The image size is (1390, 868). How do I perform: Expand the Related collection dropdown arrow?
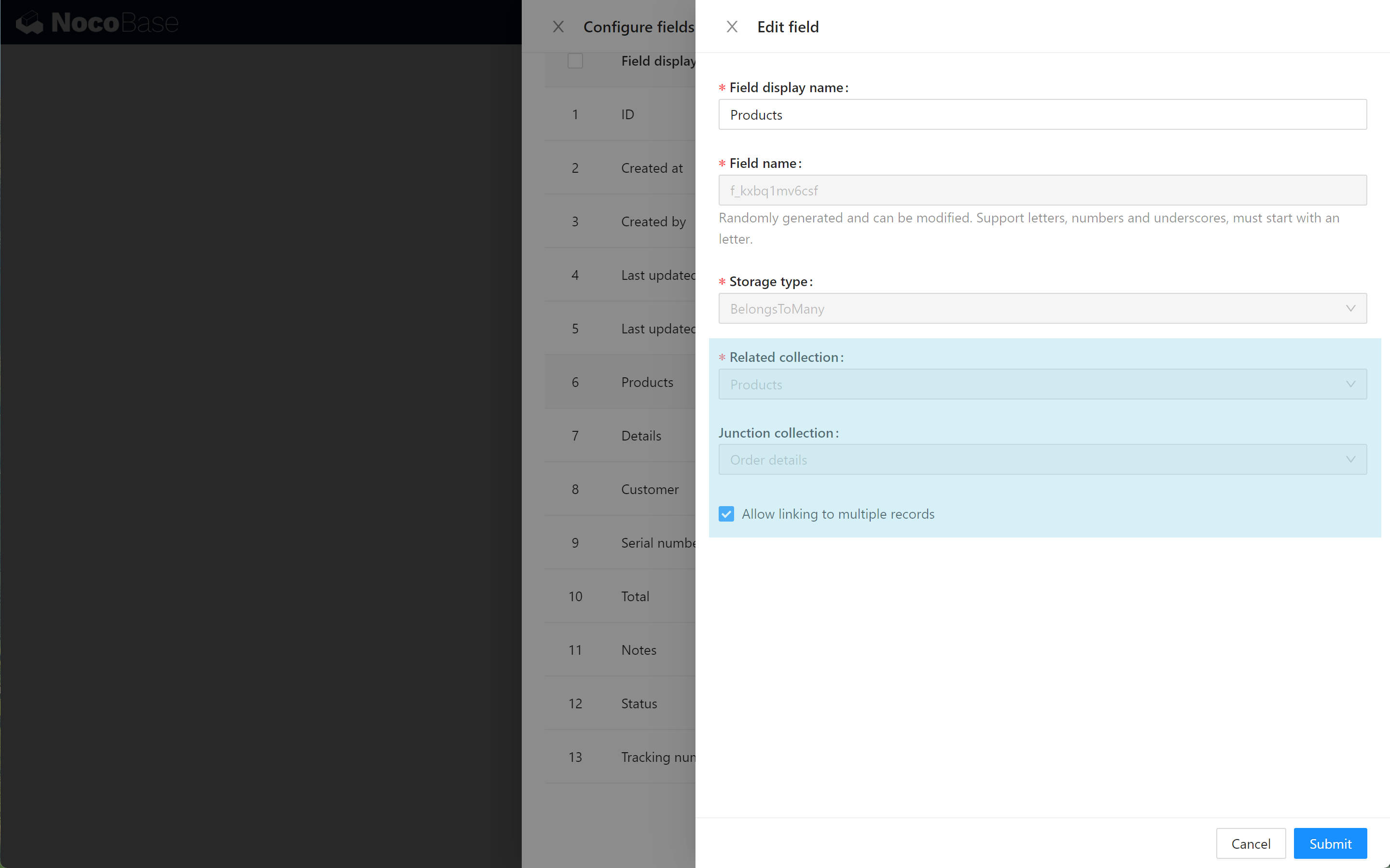tap(1350, 384)
